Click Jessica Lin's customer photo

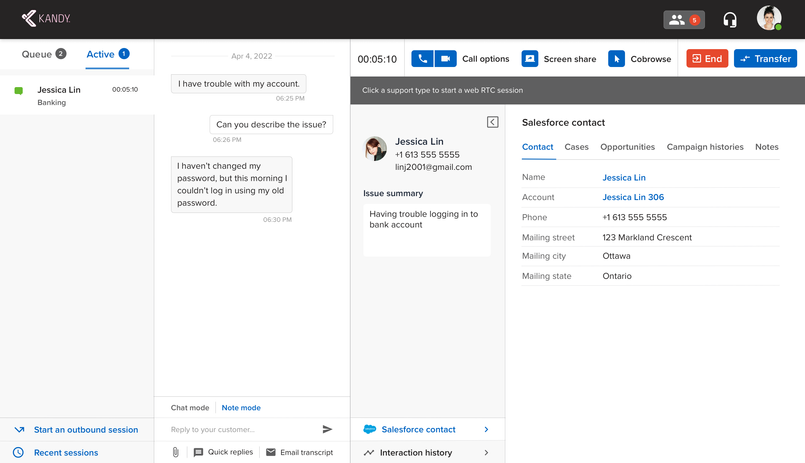(x=375, y=148)
